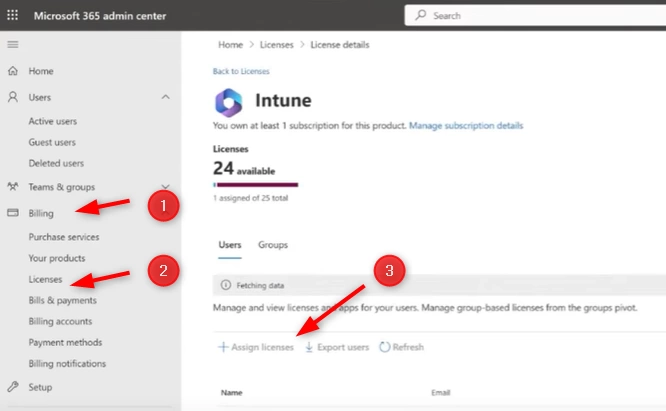Sort by the Email column header

point(440,393)
